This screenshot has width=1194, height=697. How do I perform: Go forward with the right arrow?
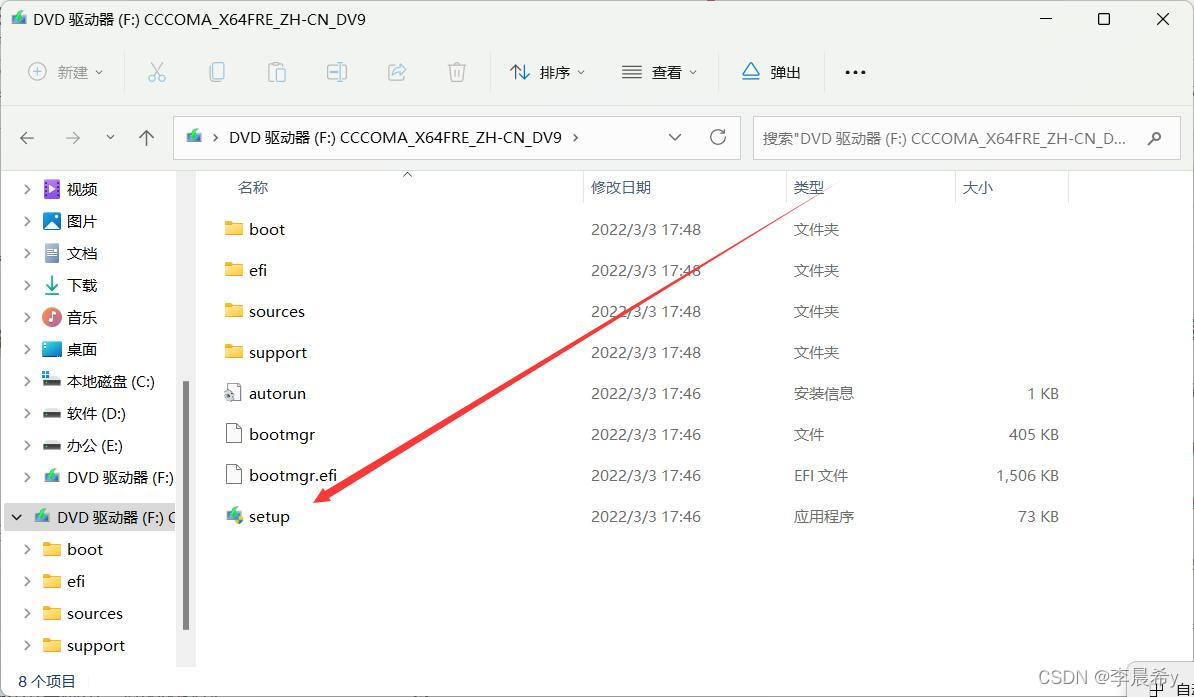coord(72,138)
